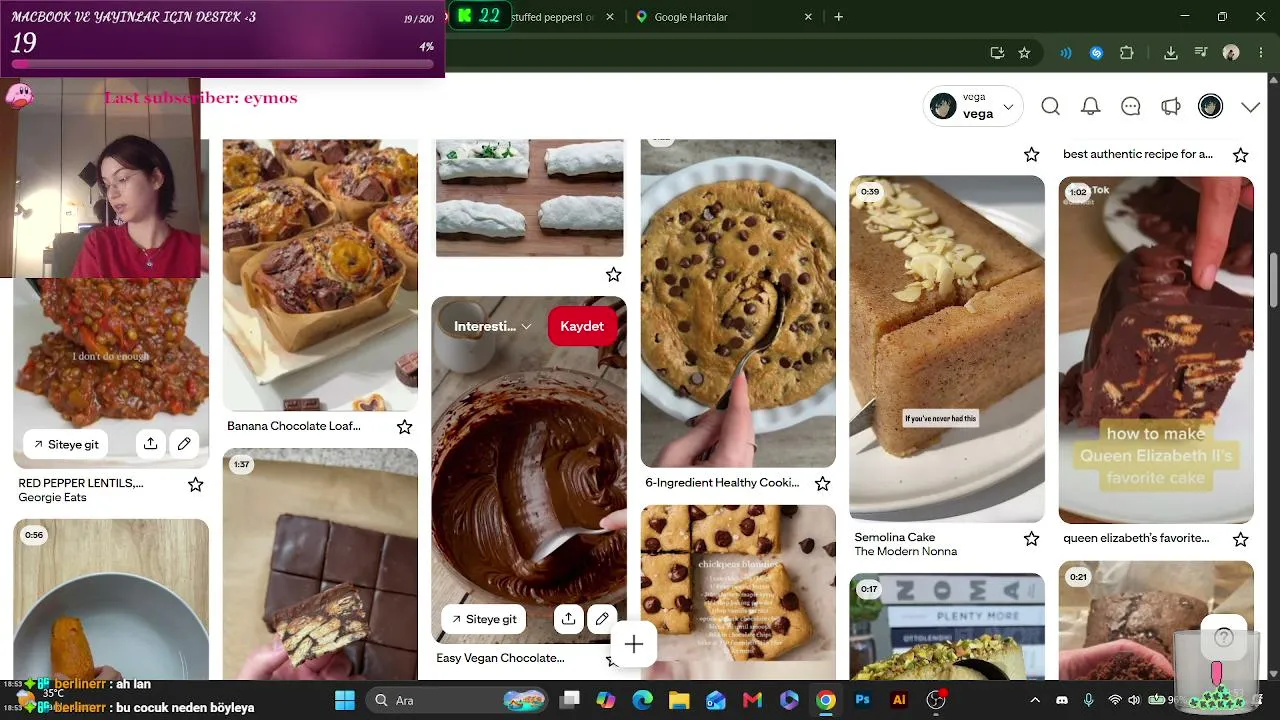
Task: Edit the red pepper lentils pin
Action: [184, 444]
